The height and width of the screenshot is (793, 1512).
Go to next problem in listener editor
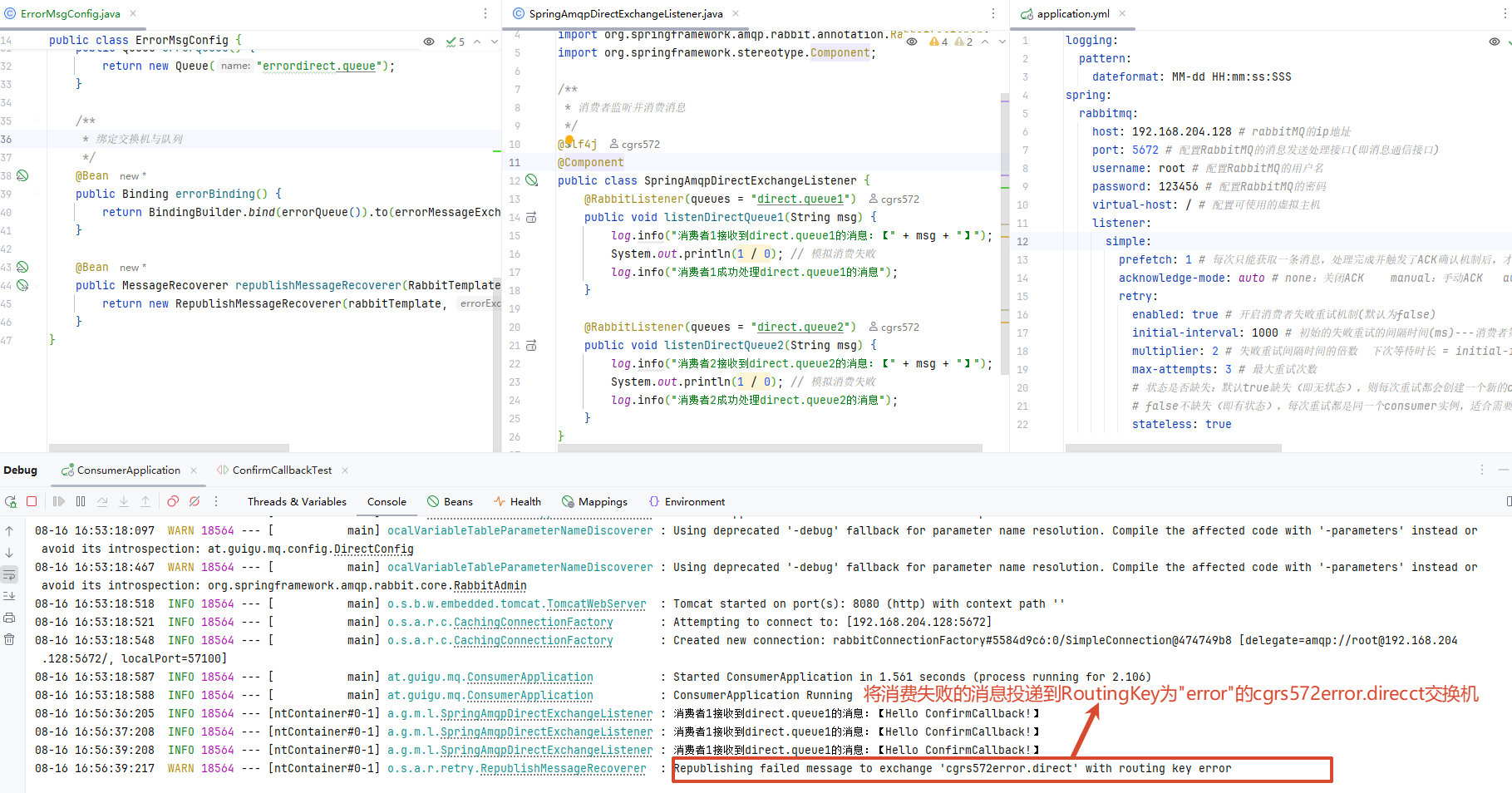pyautogui.click(x=1002, y=42)
